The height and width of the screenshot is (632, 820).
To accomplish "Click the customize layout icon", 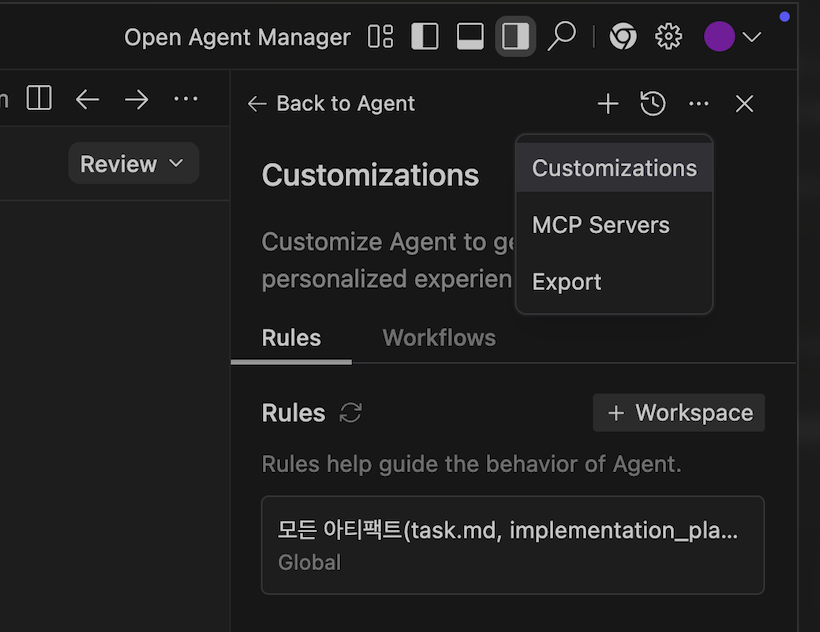I will click(381, 37).
